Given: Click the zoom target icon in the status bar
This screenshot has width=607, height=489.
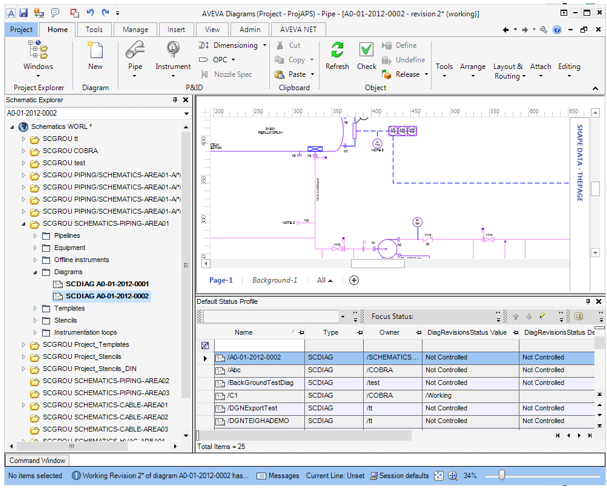Looking at the screenshot, I should 453,475.
